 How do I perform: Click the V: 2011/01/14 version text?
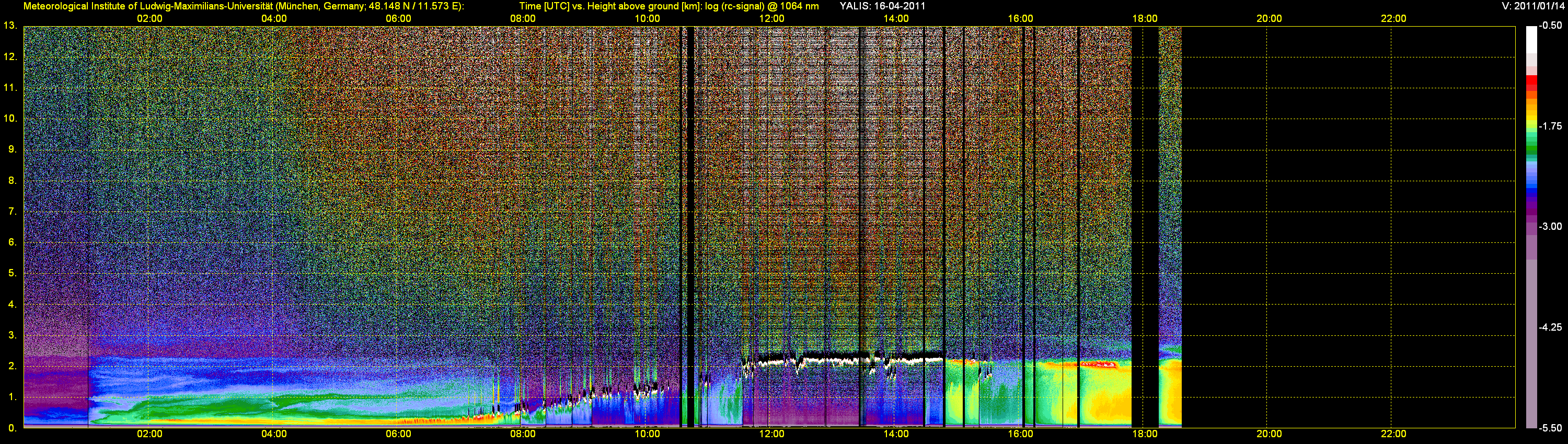(1531, 6)
